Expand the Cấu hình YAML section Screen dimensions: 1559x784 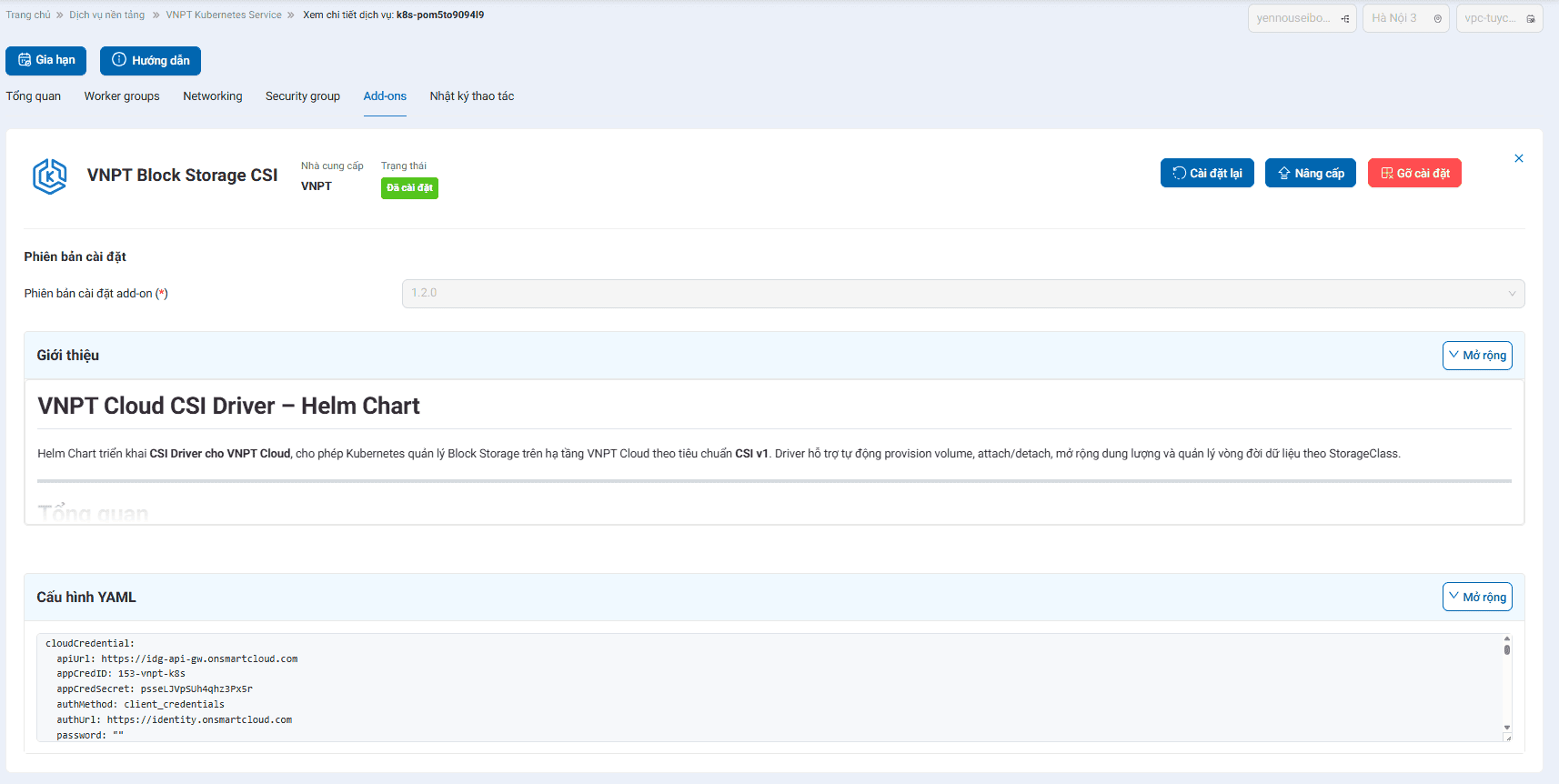click(1476, 598)
